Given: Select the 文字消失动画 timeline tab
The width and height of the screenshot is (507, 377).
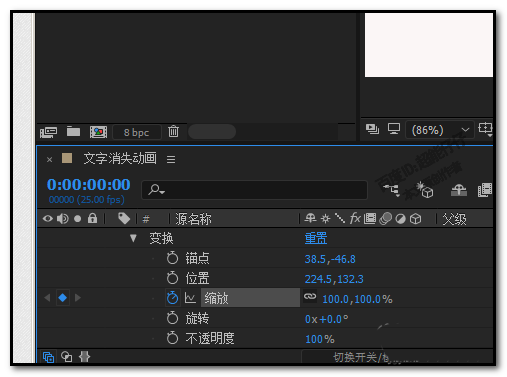Looking at the screenshot, I should pos(120,158).
